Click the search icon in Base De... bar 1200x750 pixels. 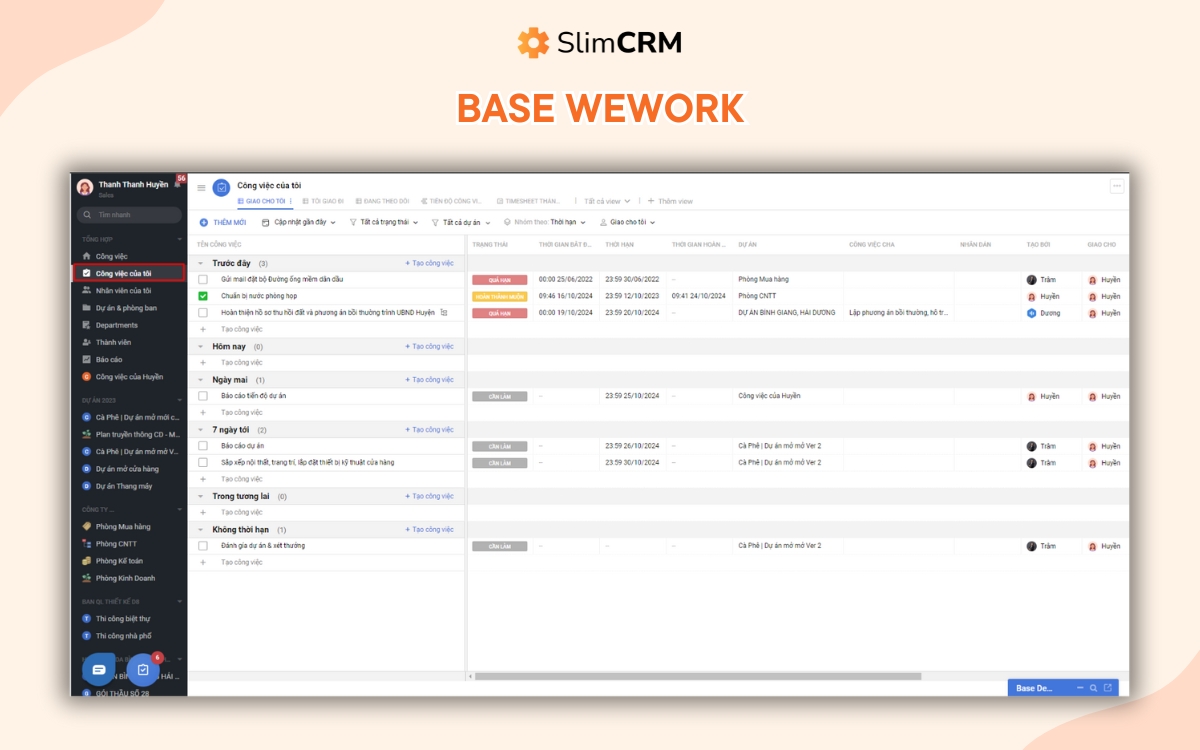(1094, 688)
